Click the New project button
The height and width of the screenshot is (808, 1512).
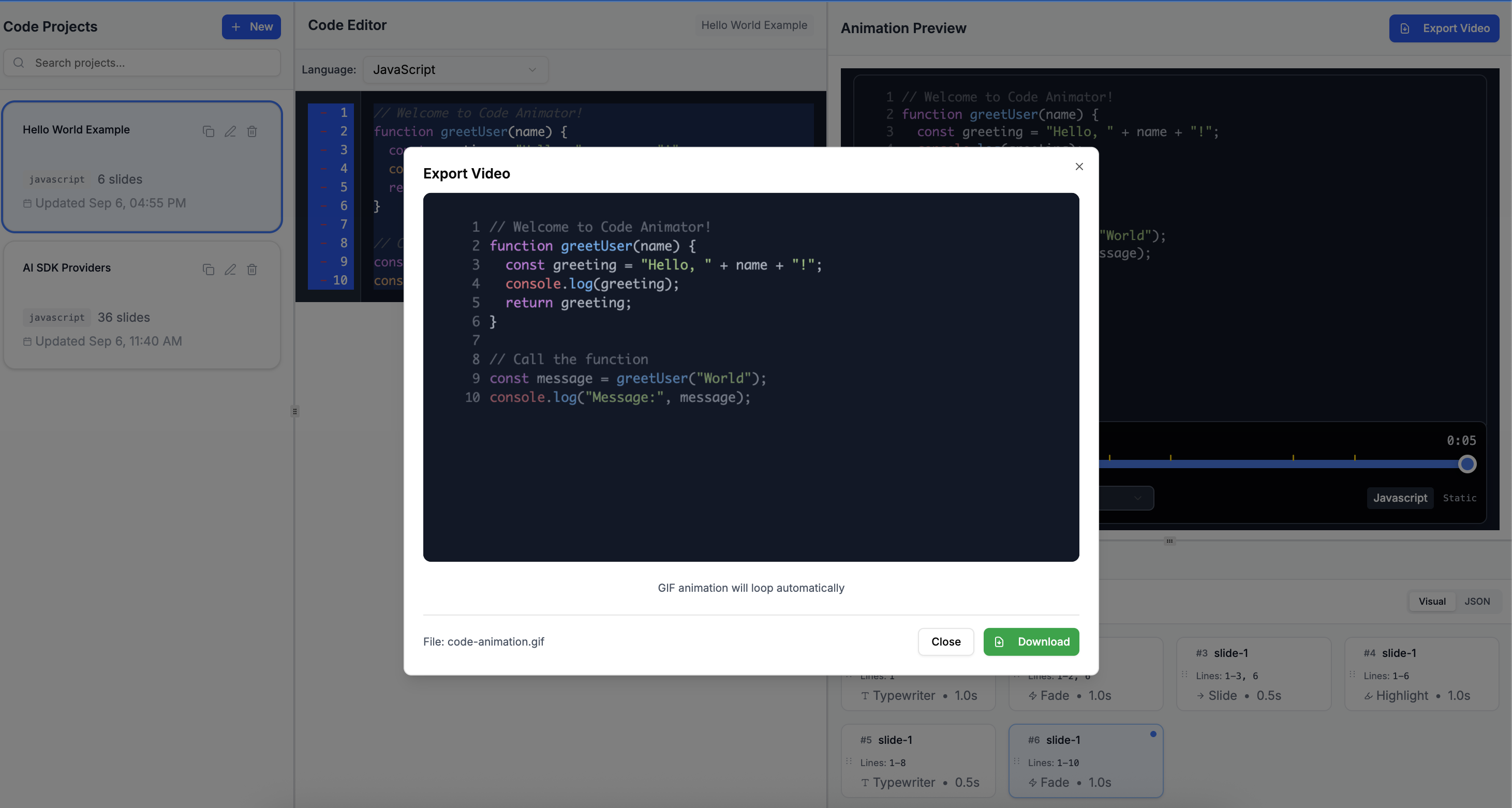[x=251, y=27]
